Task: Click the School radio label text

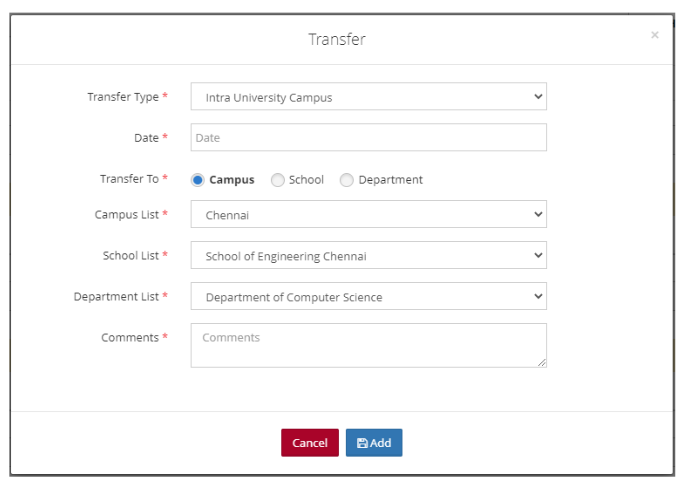Action: coord(306,180)
